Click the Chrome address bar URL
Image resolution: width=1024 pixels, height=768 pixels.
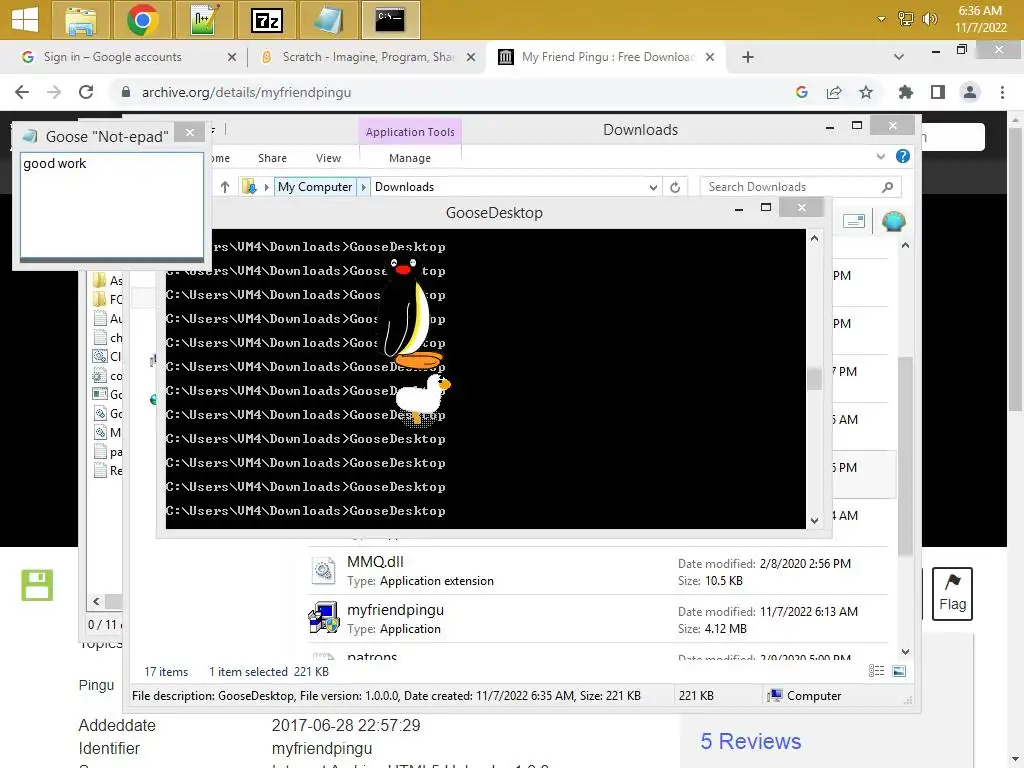246,92
